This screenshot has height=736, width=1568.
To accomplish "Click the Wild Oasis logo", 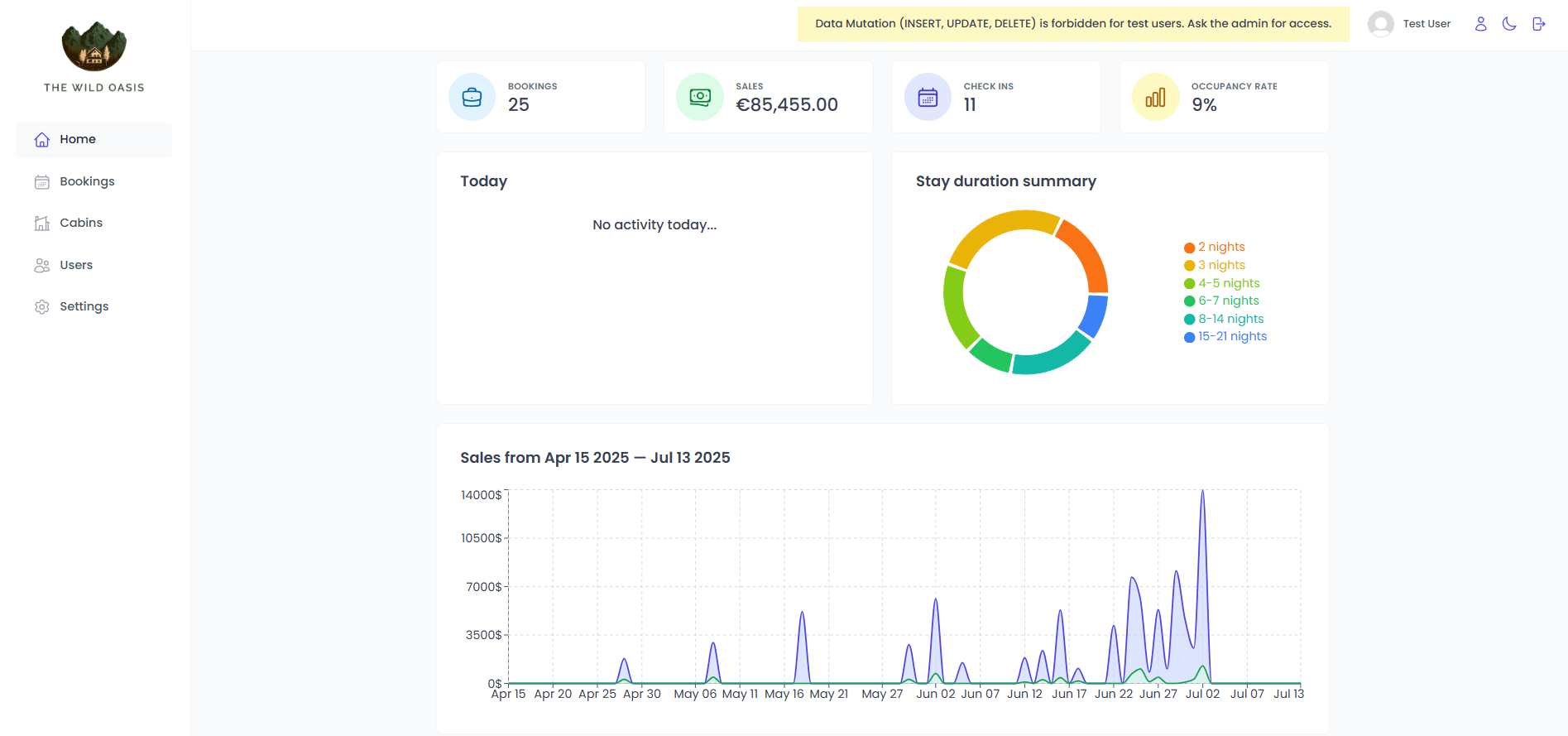I will pos(94,47).
